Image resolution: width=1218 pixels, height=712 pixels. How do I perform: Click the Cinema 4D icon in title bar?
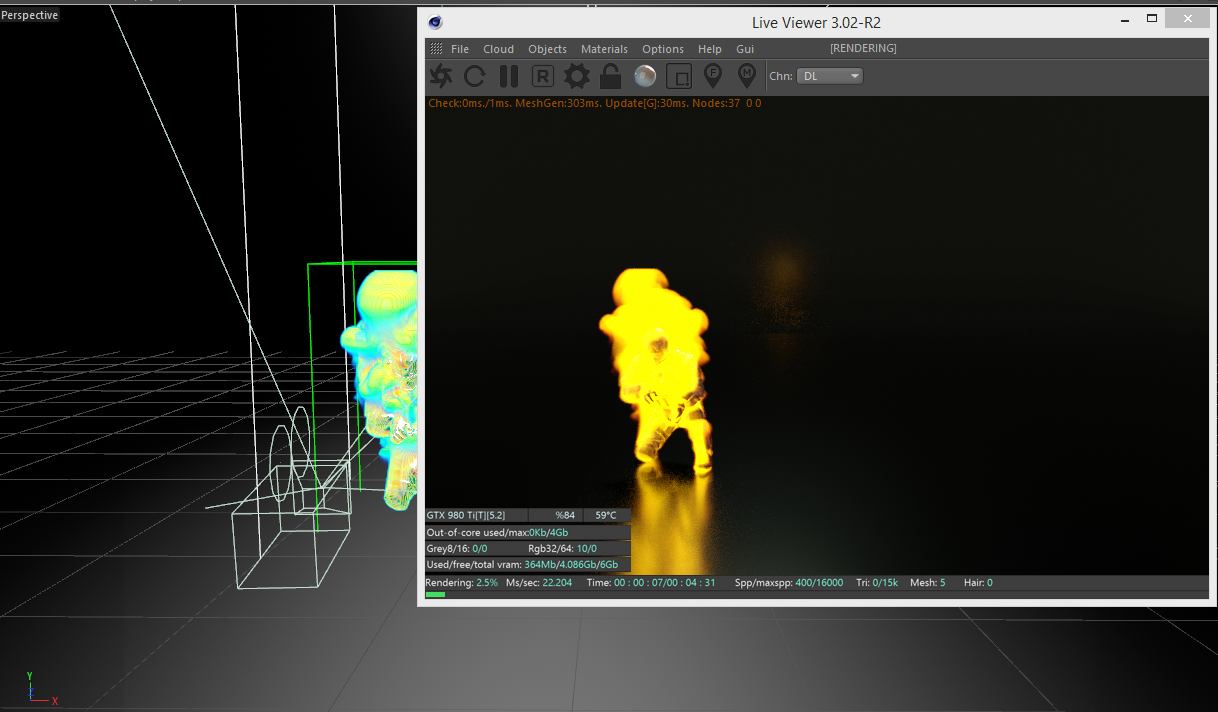[435, 22]
